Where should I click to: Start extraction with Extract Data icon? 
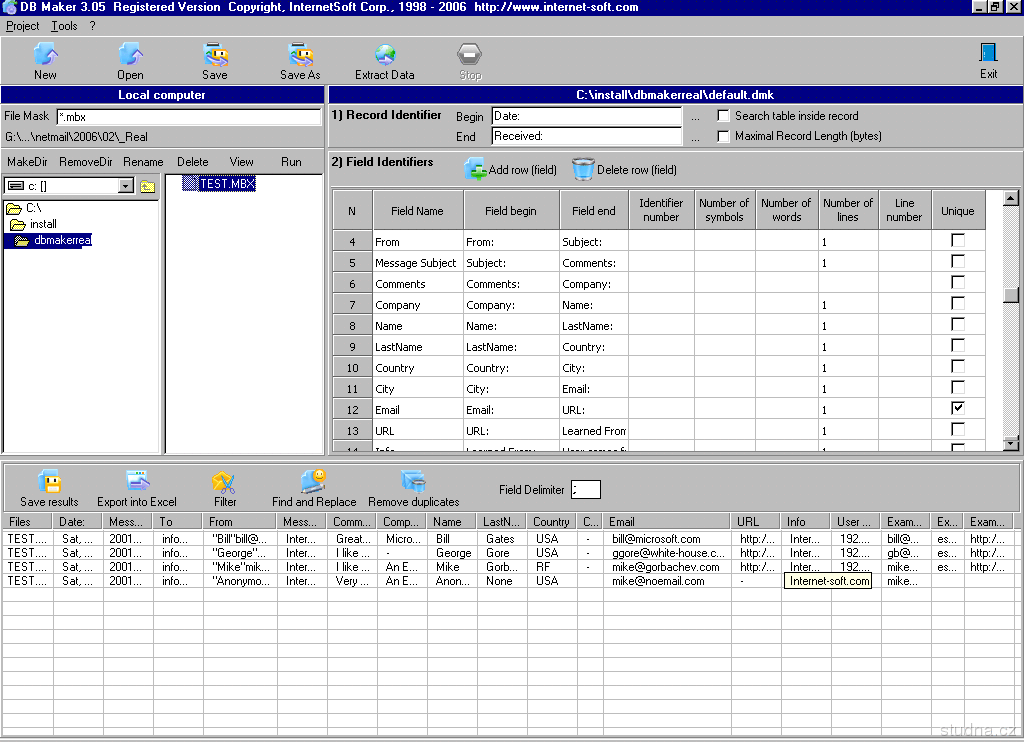click(x=385, y=55)
